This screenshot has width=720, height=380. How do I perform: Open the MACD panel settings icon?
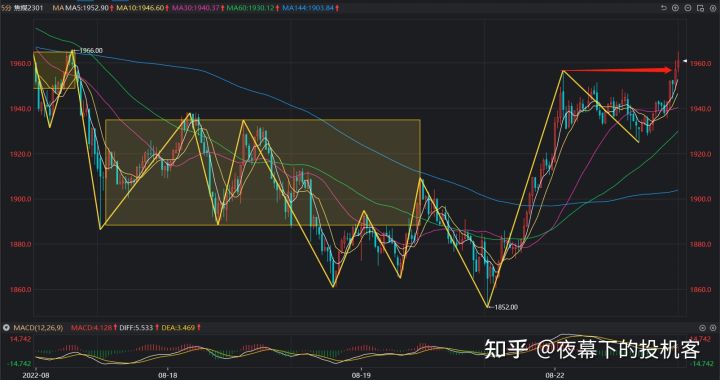703,328
